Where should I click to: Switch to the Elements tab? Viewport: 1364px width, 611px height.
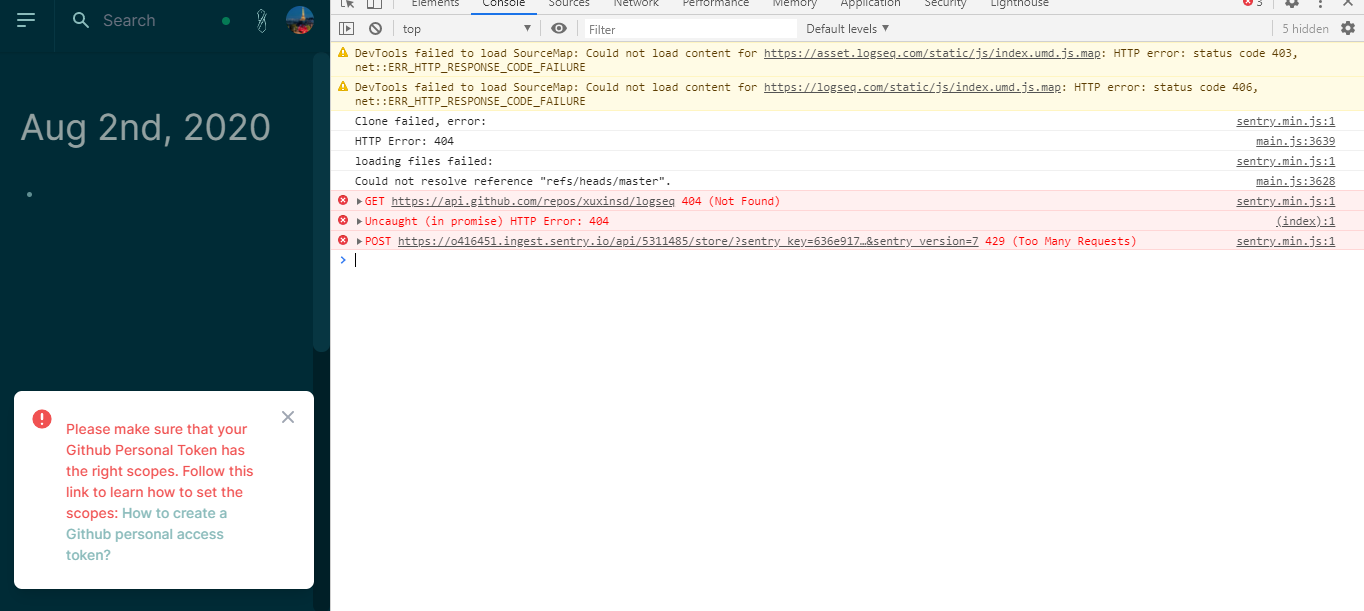coord(435,4)
